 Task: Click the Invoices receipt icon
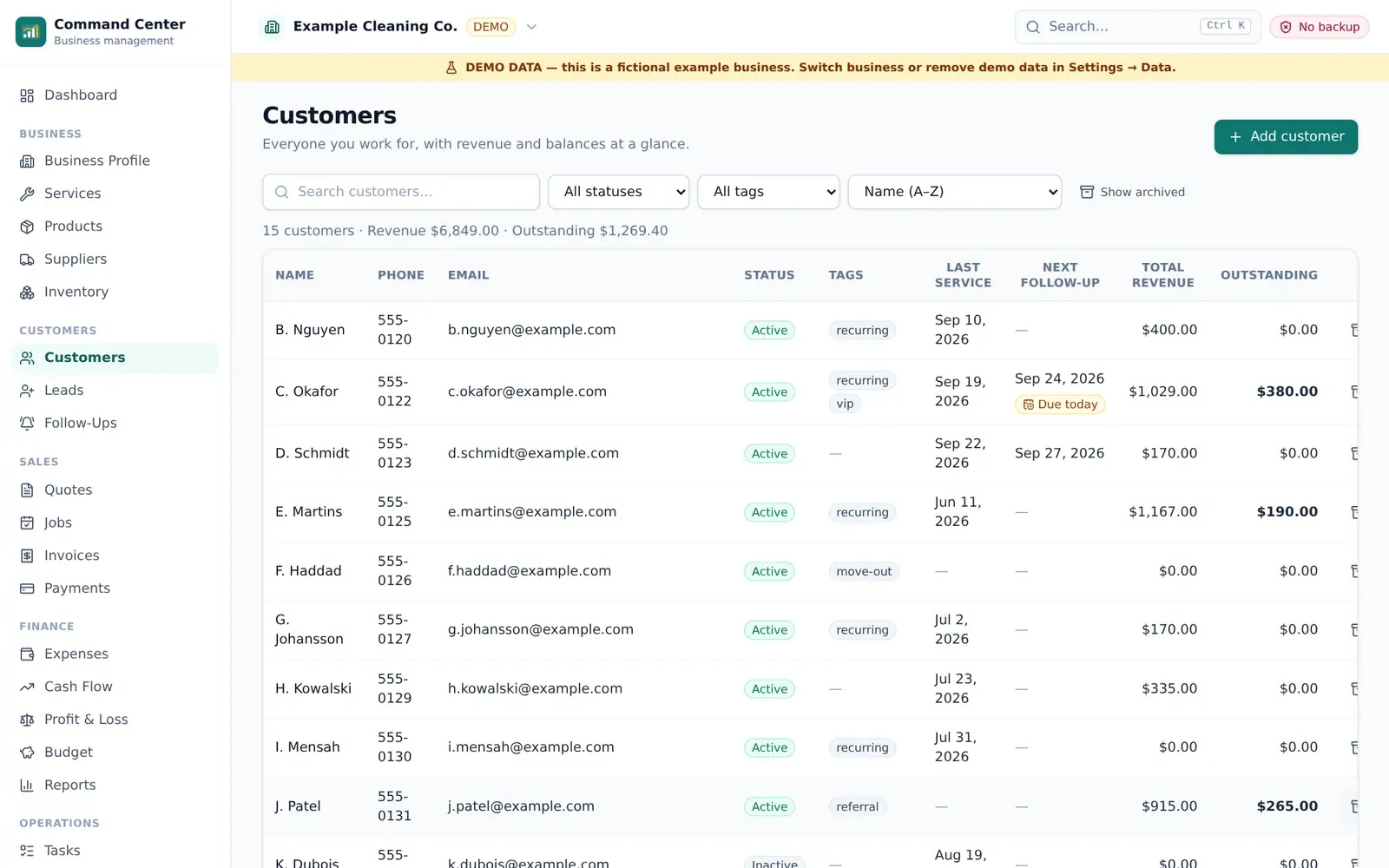click(27, 556)
